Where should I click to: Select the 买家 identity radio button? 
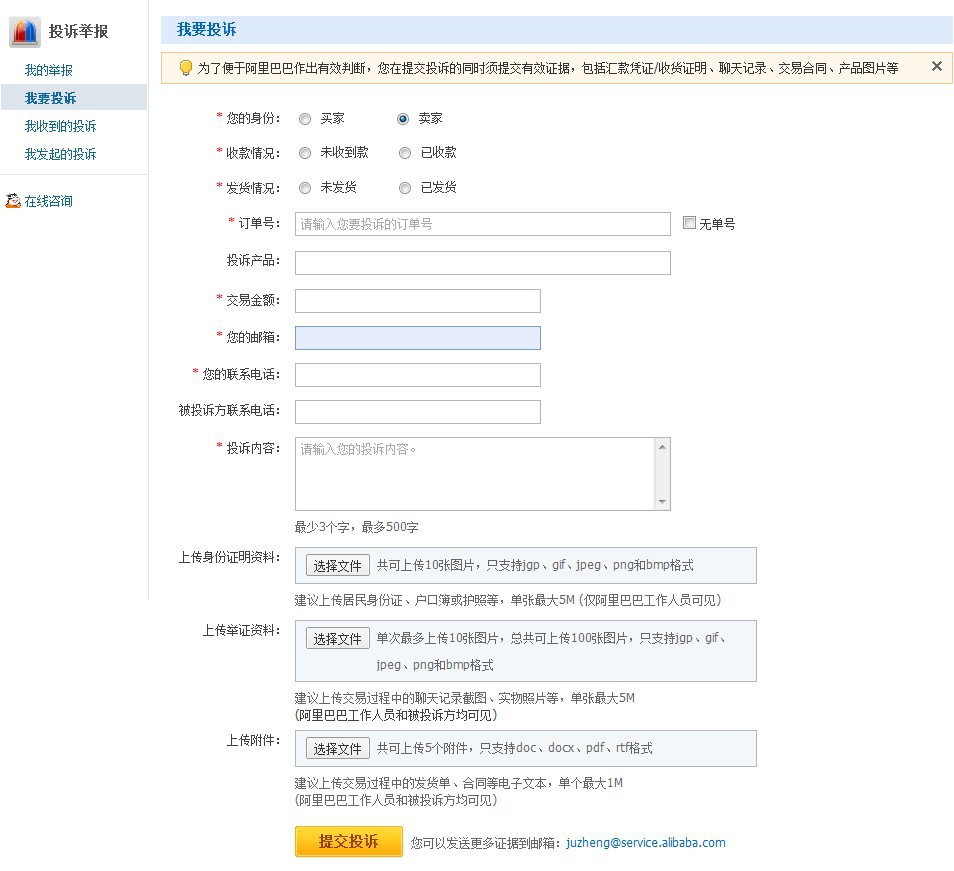pyautogui.click(x=305, y=119)
